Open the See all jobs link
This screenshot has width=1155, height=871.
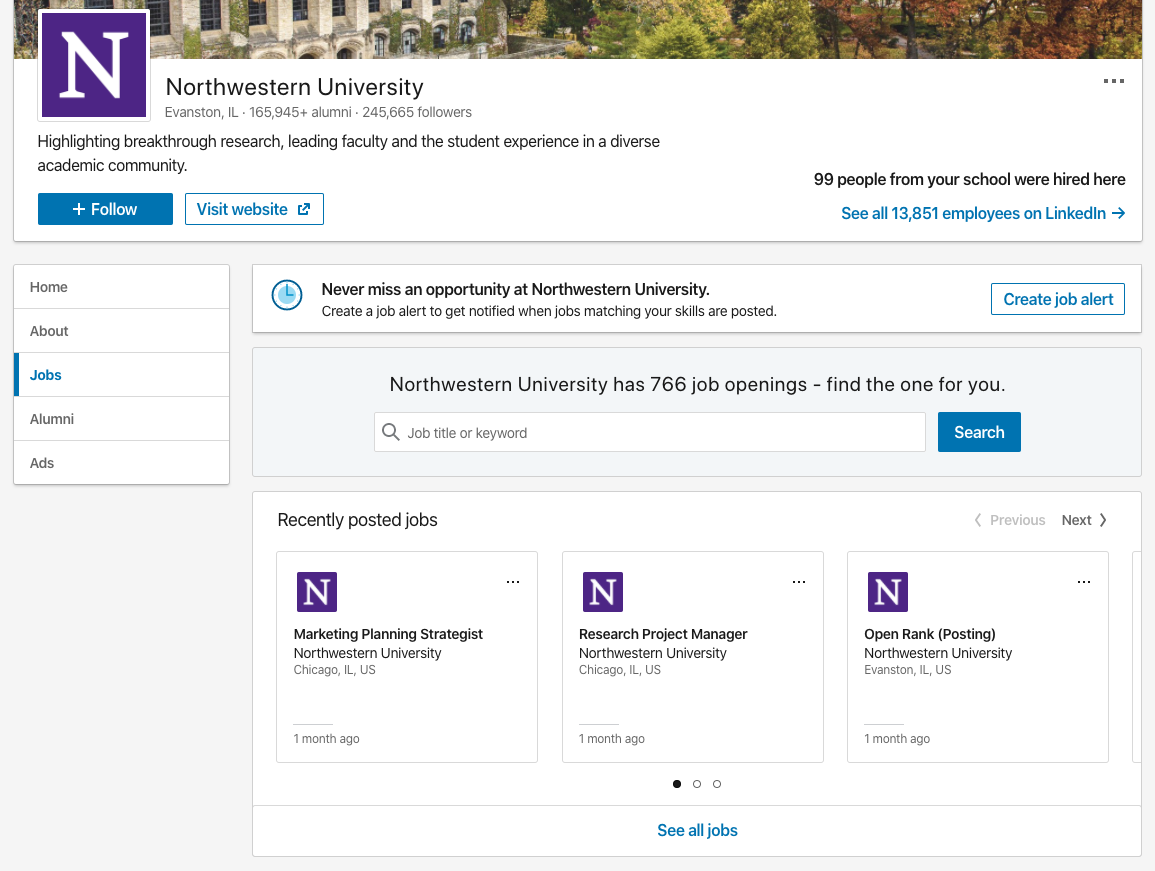(x=697, y=830)
